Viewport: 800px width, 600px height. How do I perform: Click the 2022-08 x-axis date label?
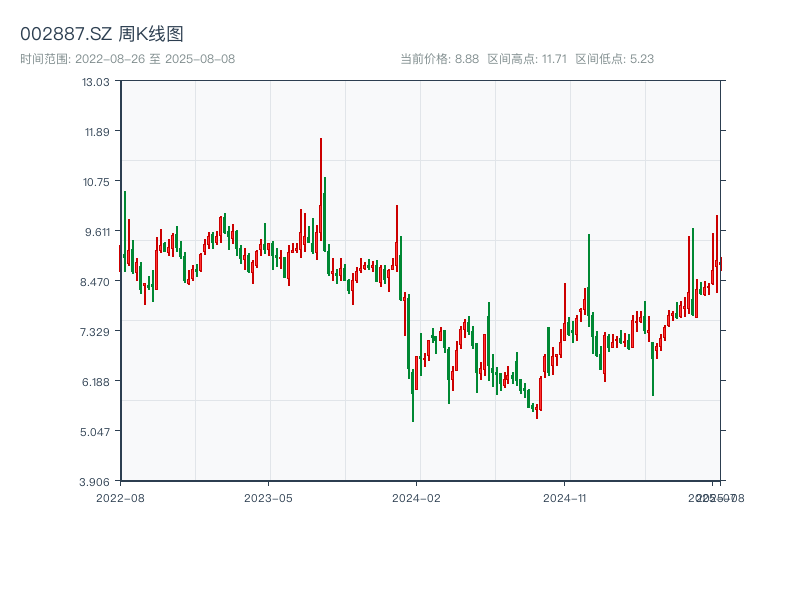pyautogui.click(x=120, y=497)
